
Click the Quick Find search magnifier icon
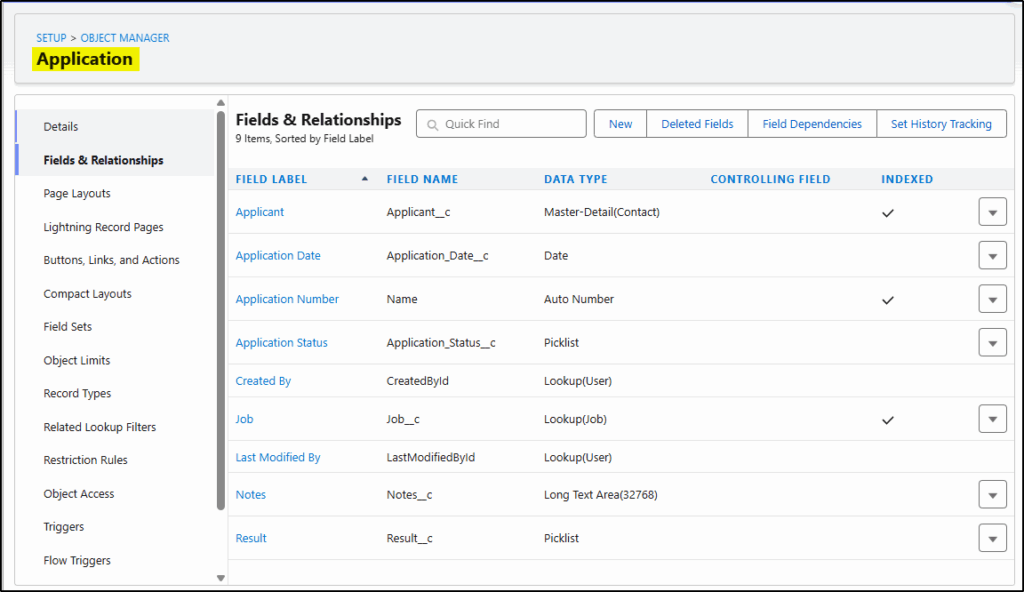coord(433,125)
